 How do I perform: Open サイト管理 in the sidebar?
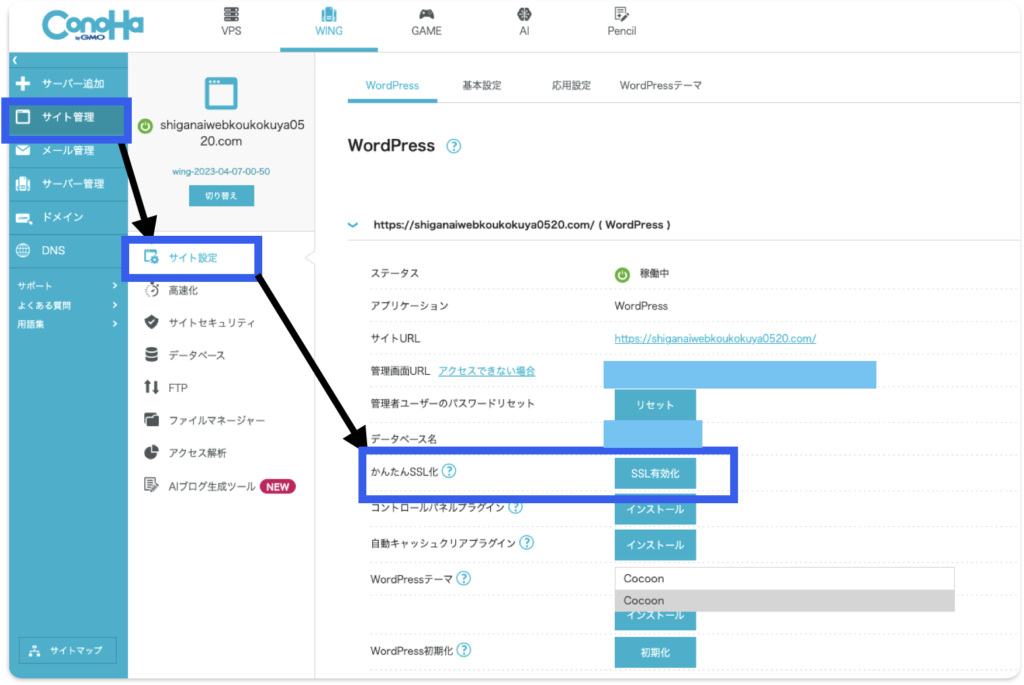click(x=68, y=118)
